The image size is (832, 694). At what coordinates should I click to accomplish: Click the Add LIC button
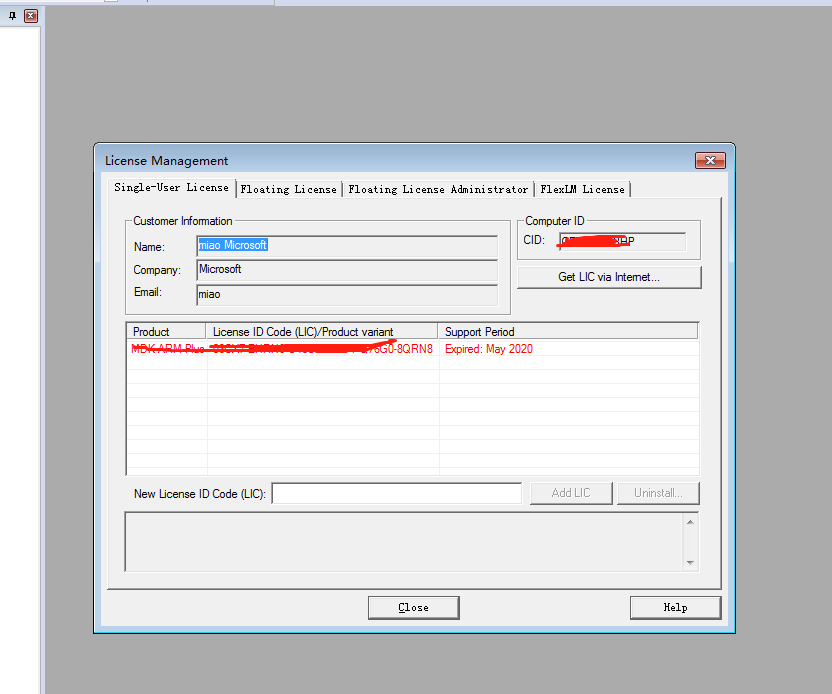(x=570, y=493)
